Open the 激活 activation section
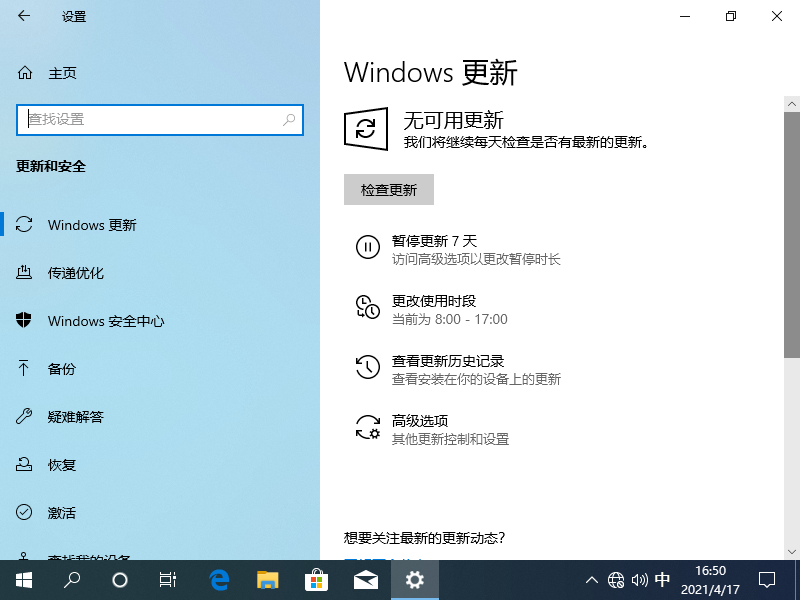Viewport: 800px width, 600px height. coord(62,513)
